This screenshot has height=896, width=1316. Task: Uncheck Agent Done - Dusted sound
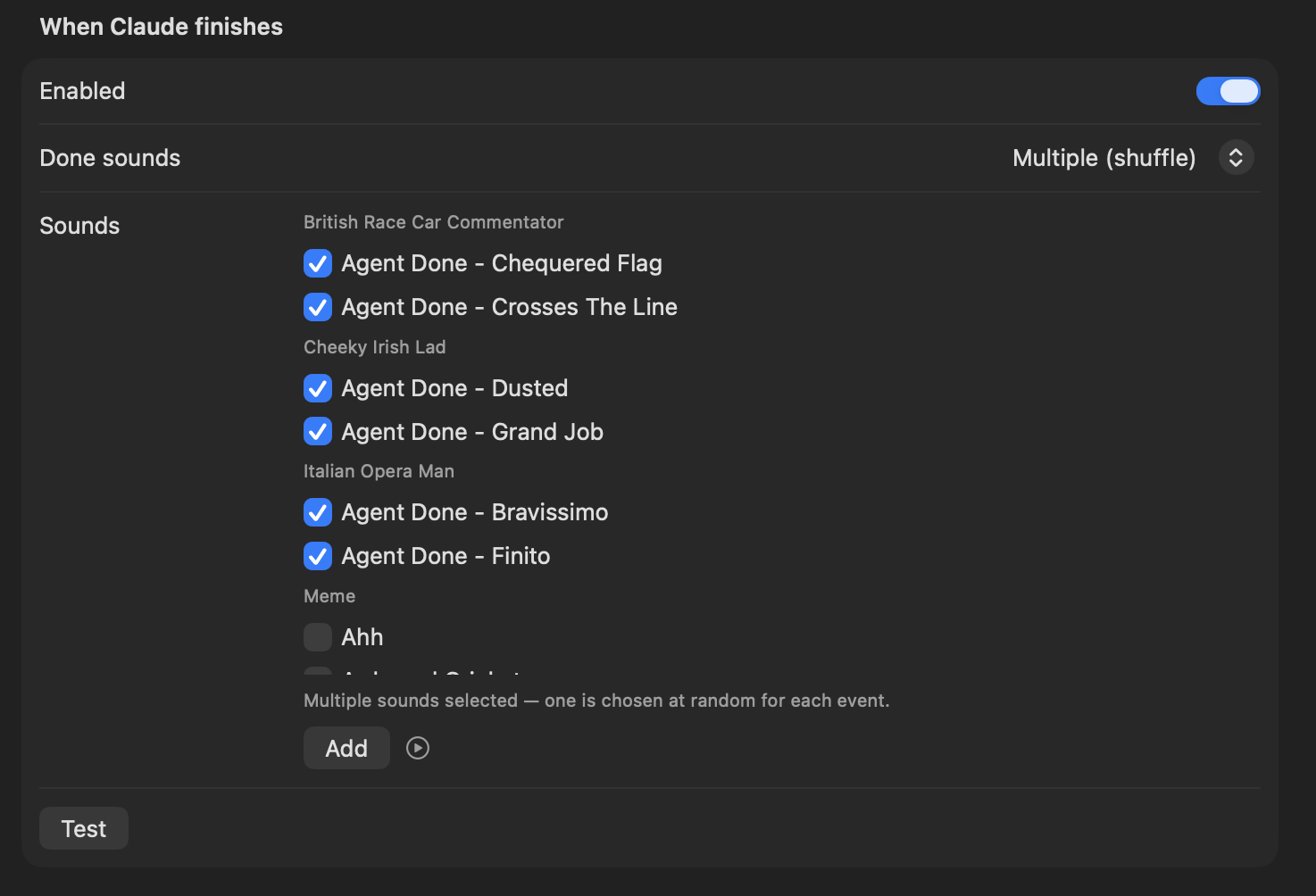tap(318, 388)
